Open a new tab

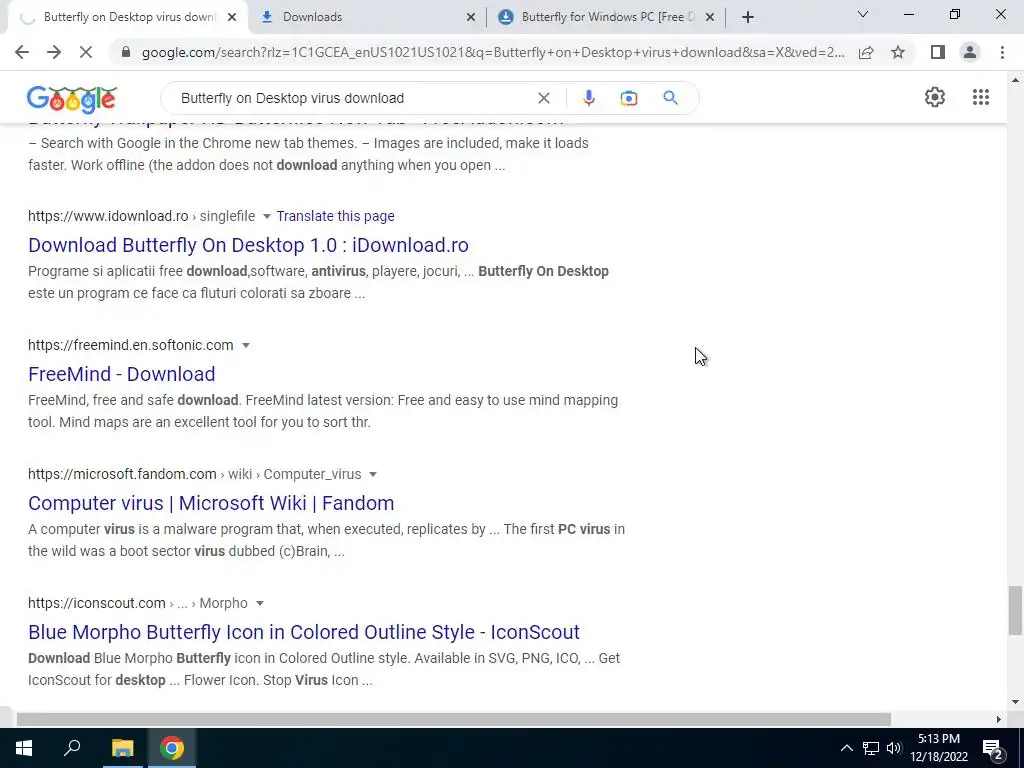748,17
